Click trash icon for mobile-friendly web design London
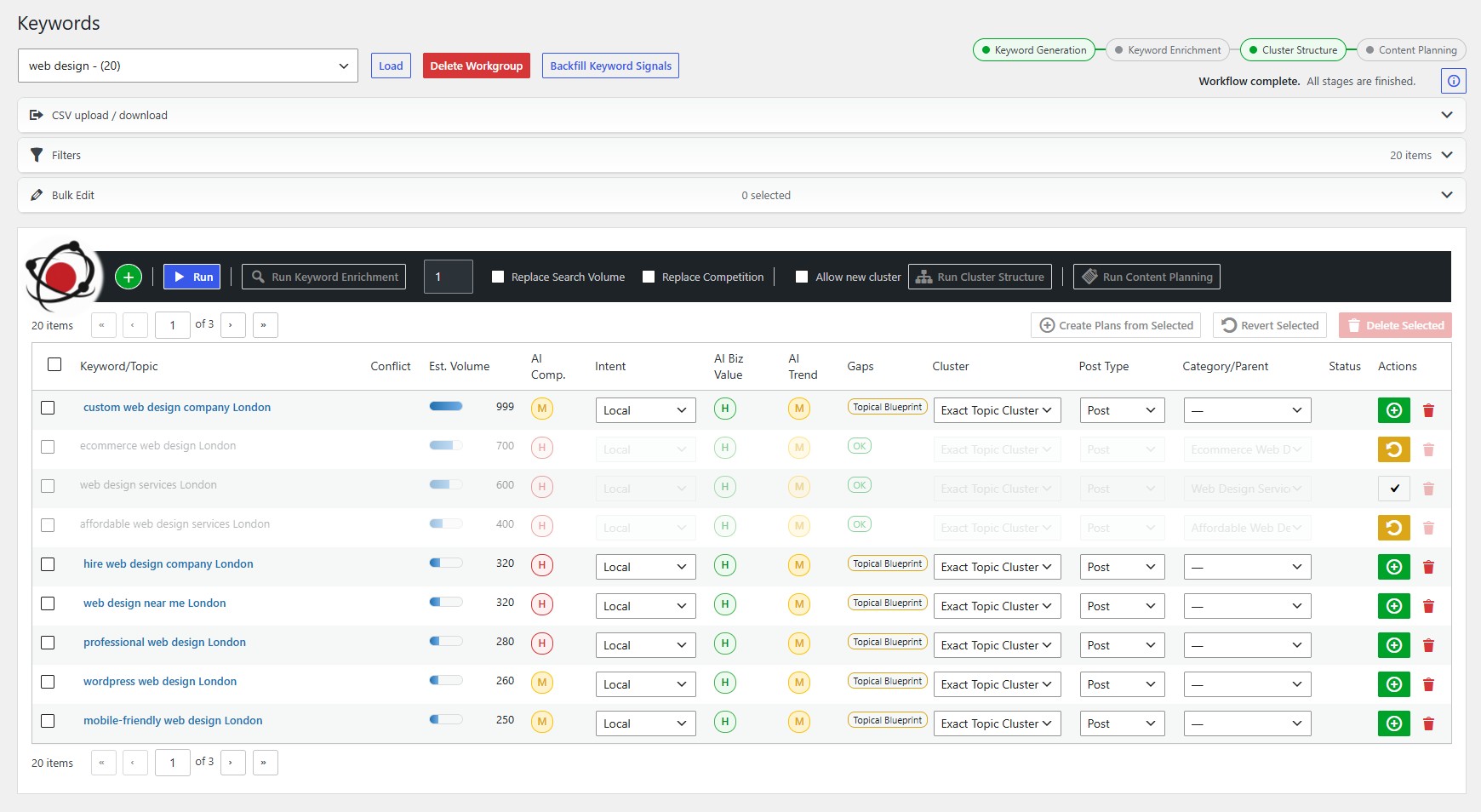 tap(1429, 723)
